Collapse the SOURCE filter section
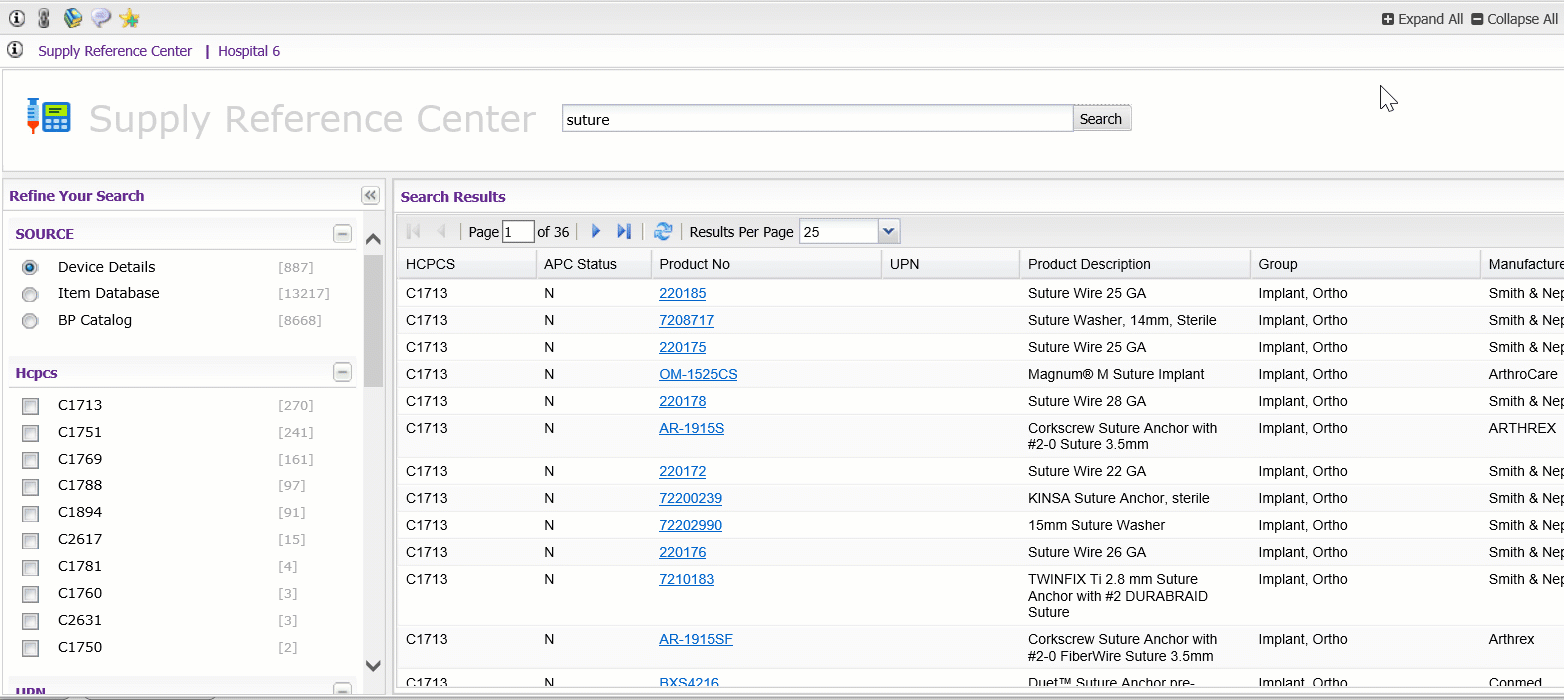Screen dimensions: 1564x700 pyautogui.click(x=342, y=234)
